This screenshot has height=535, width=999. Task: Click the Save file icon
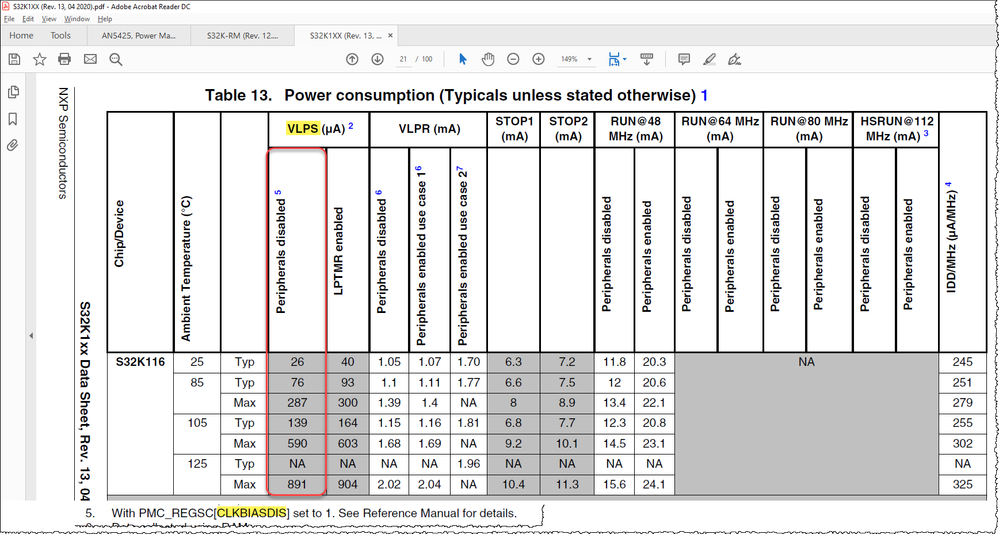click(x=14, y=59)
